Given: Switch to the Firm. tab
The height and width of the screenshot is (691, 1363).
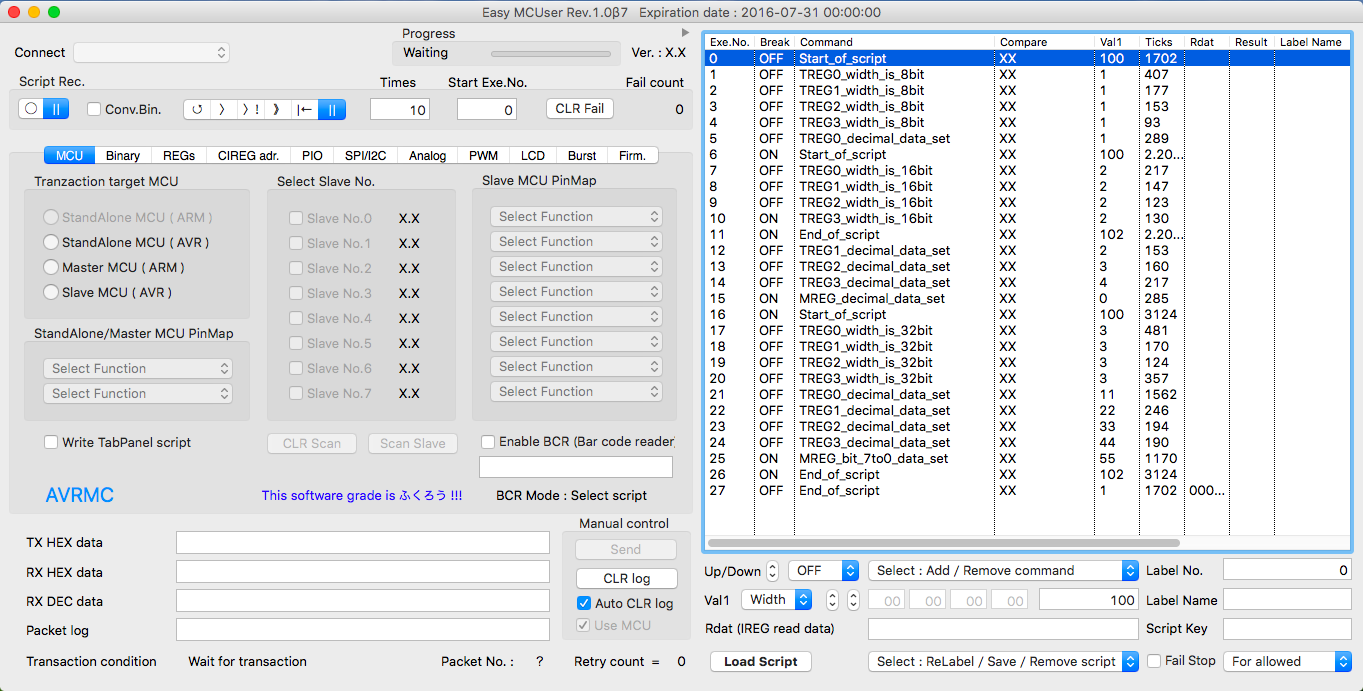Looking at the screenshot, I should tap(633, 155).
